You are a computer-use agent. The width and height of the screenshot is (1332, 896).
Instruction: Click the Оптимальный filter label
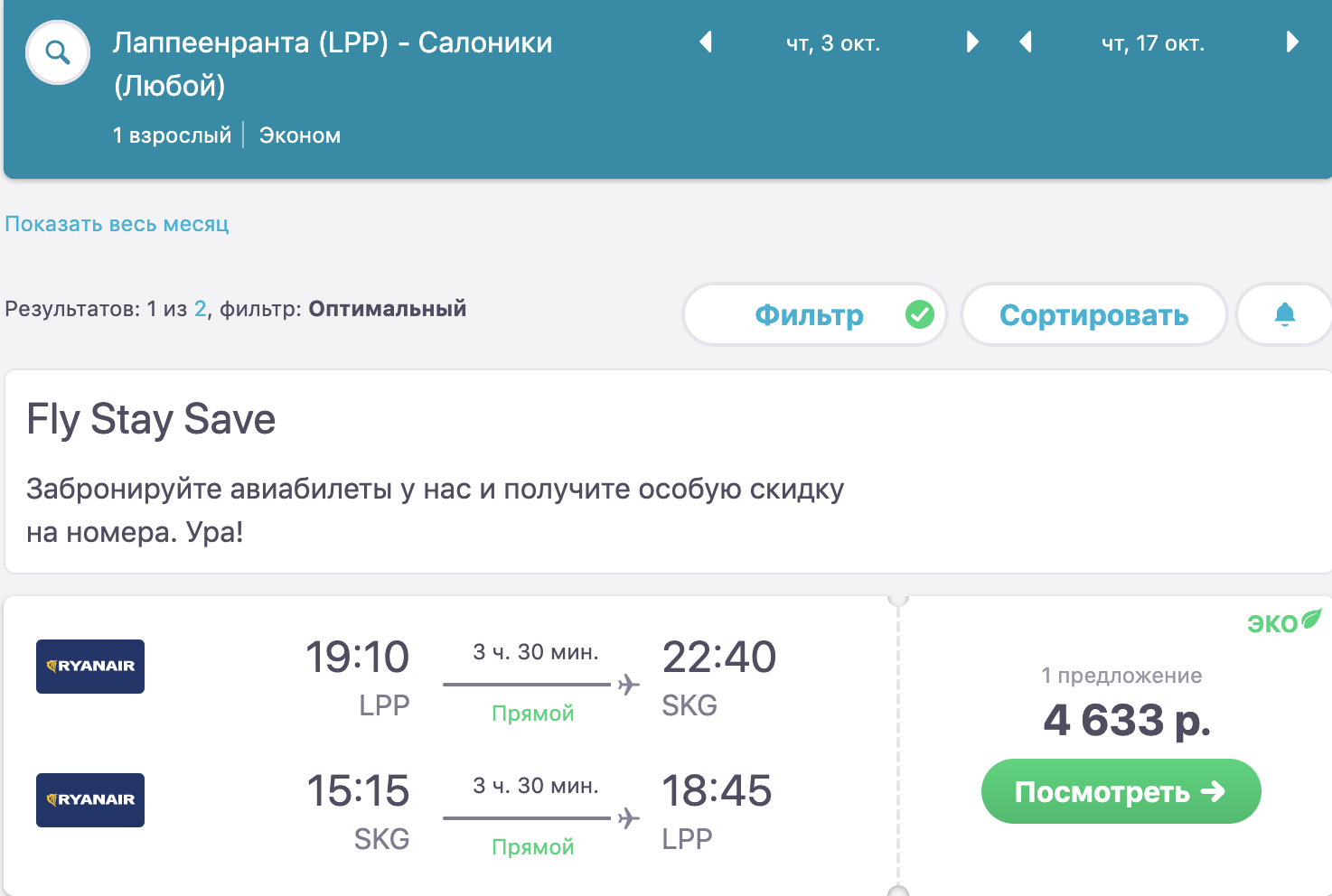(x=388, y=309)
